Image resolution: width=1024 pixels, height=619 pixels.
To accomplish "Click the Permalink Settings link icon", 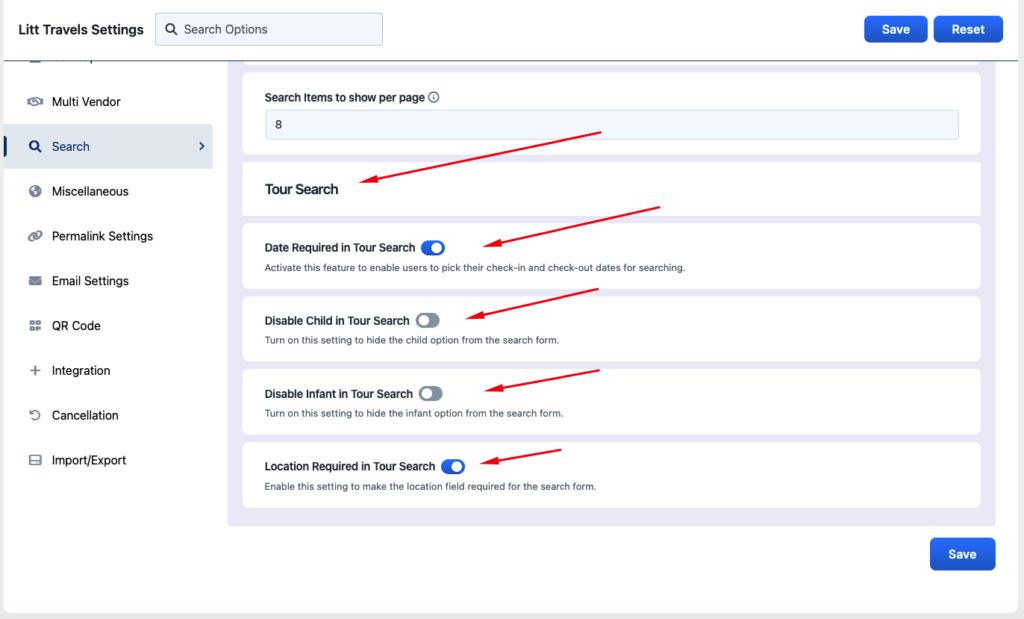I will point(35,237).
